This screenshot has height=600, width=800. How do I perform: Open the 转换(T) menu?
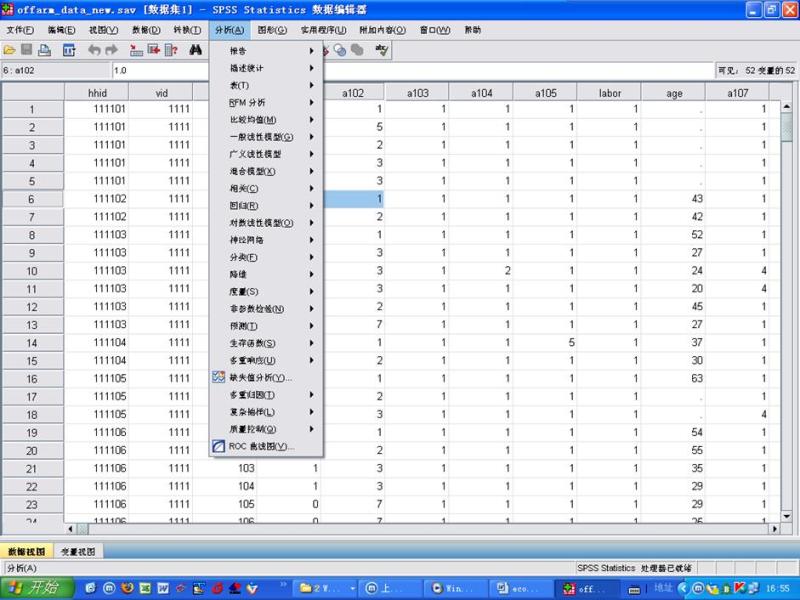click(187, 30)
